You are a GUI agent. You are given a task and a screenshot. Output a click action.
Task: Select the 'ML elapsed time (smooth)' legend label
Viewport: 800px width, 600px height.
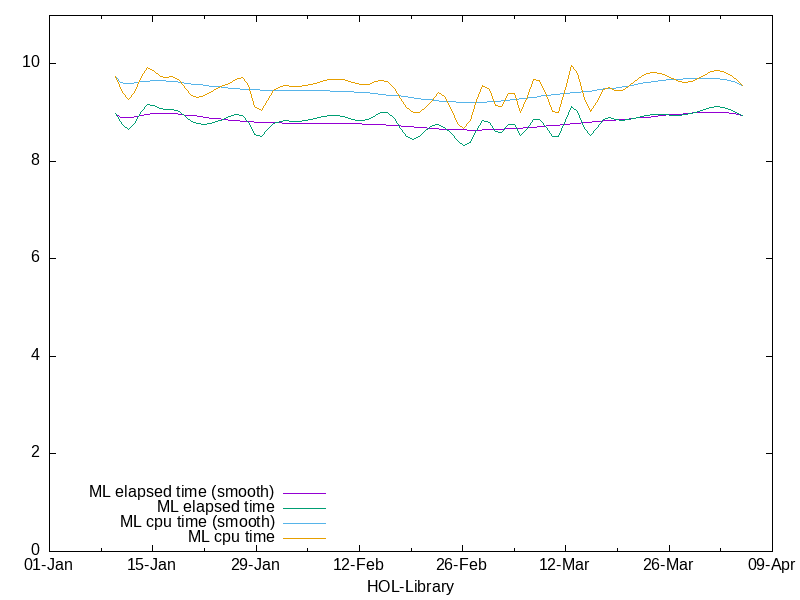coord(181,492)
